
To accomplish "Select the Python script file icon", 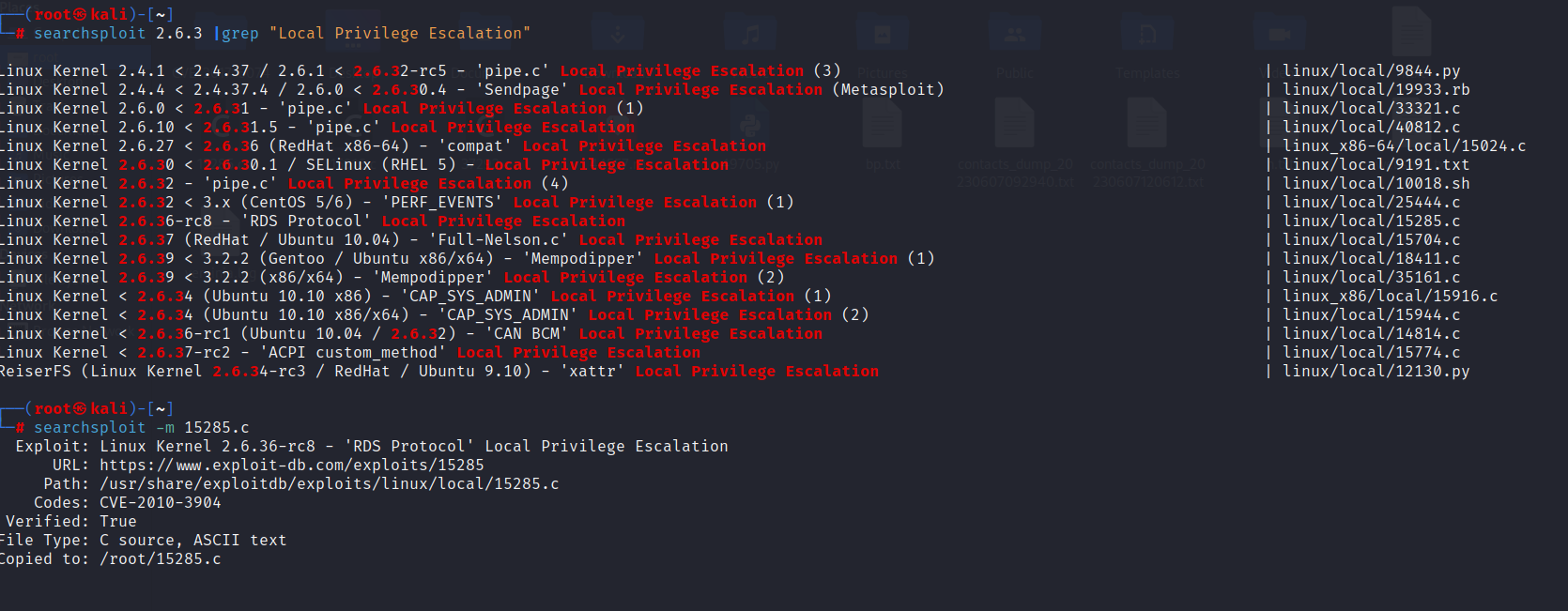I will [750, 125].
